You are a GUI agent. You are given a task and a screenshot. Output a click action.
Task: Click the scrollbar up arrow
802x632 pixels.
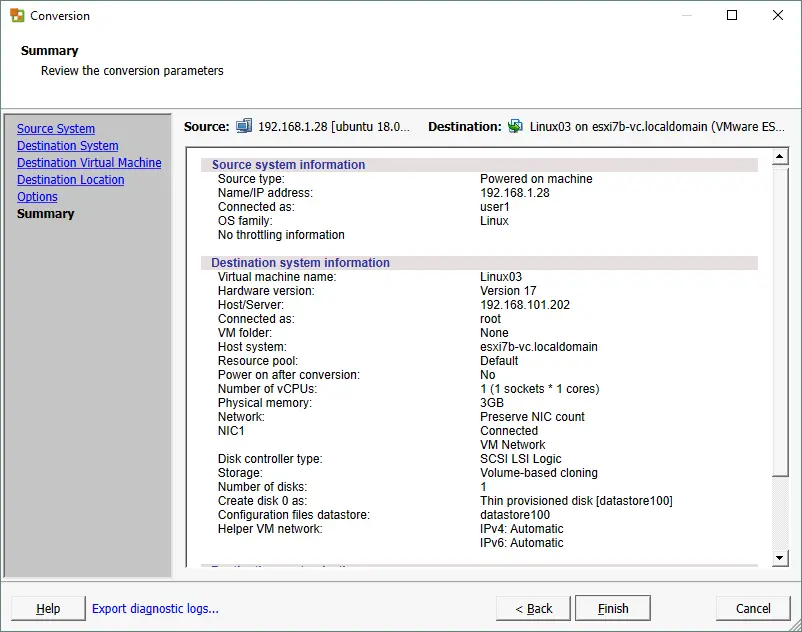click(x=779, y=156)
